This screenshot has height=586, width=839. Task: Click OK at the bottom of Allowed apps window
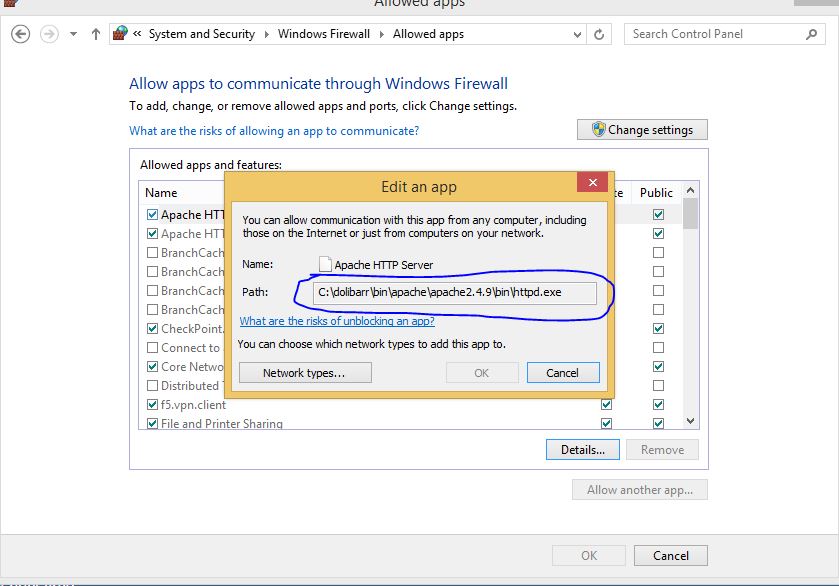tap(589, 555)
